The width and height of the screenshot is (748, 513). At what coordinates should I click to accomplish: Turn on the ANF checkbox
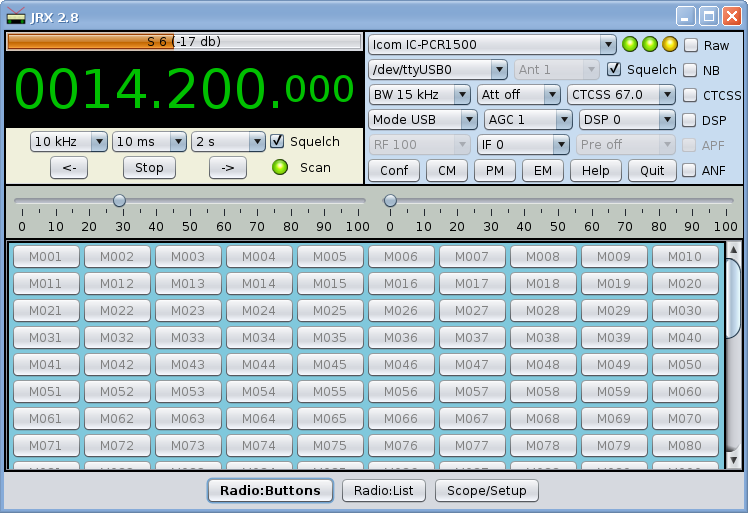(x=690, y=170)
